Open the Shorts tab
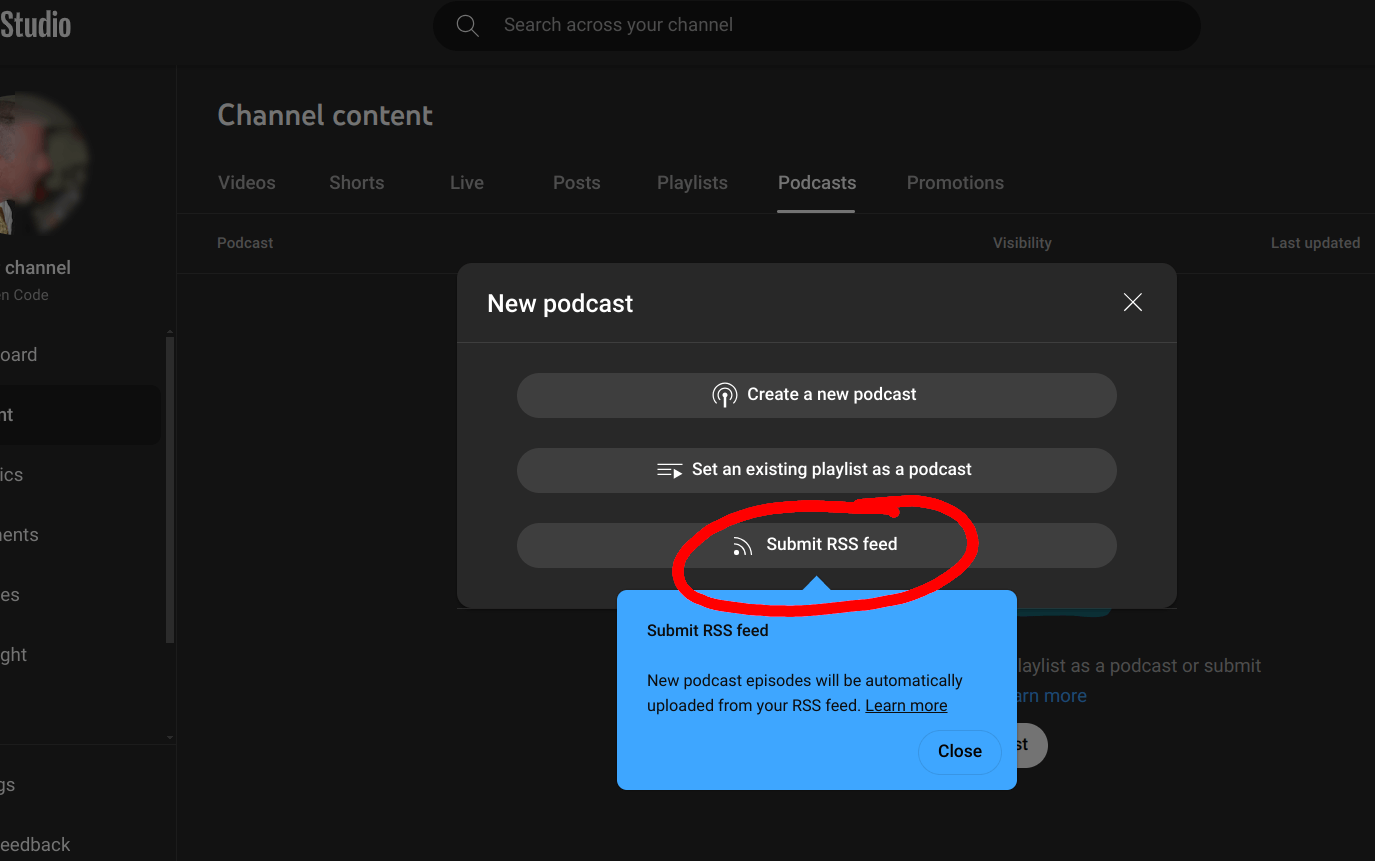The width and height of the screenshot is (1375, 861). click(357, 183)
